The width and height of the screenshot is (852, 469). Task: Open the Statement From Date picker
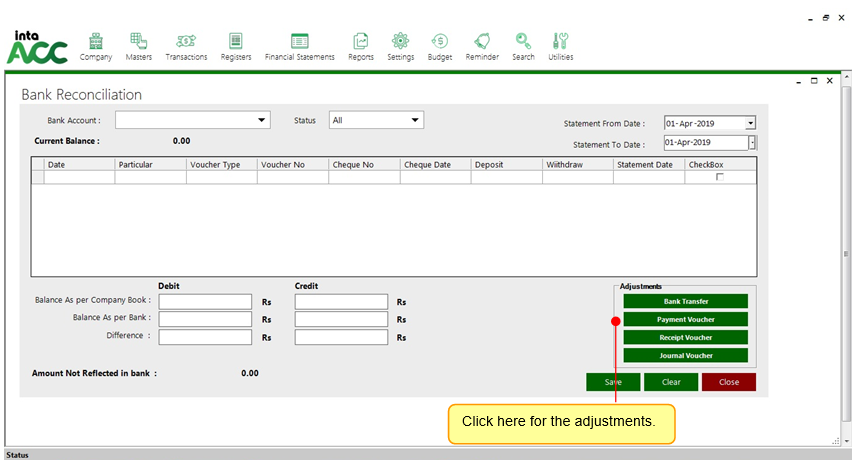click(750, 123)
